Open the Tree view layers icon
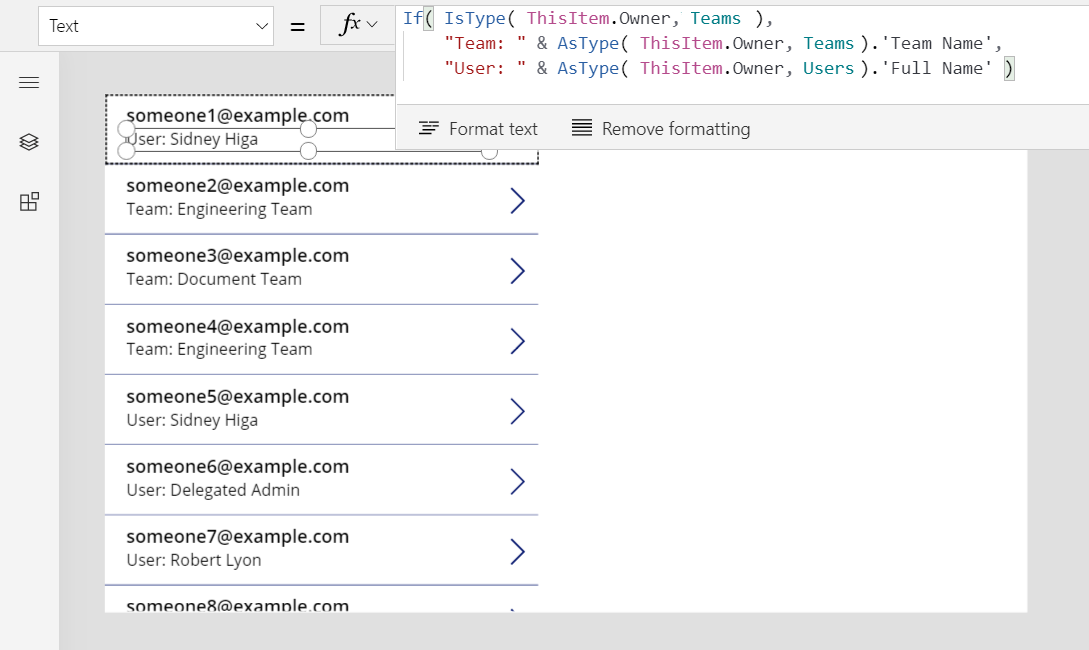This screenshot has height=650, width=1089. 29,142
